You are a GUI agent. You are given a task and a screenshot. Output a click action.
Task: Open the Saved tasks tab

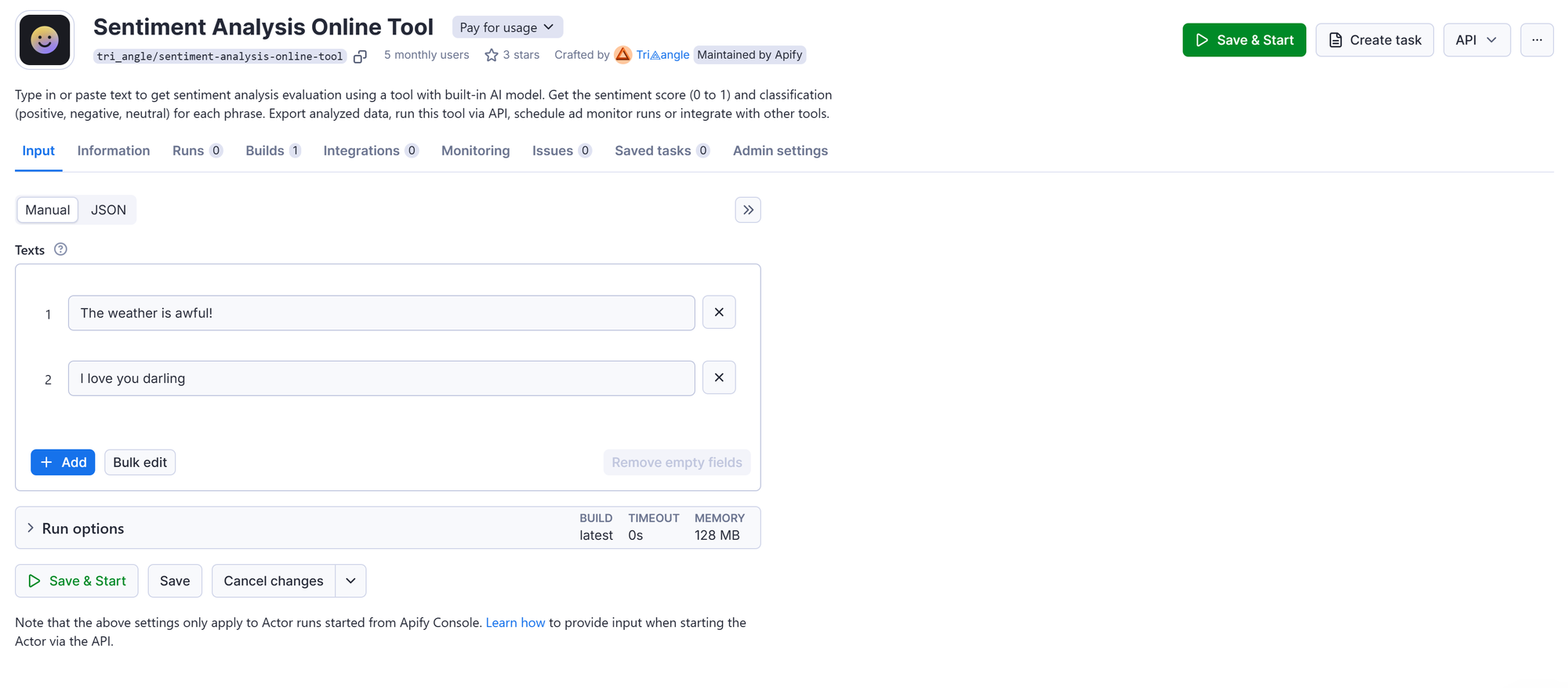[x=662, y=151]
